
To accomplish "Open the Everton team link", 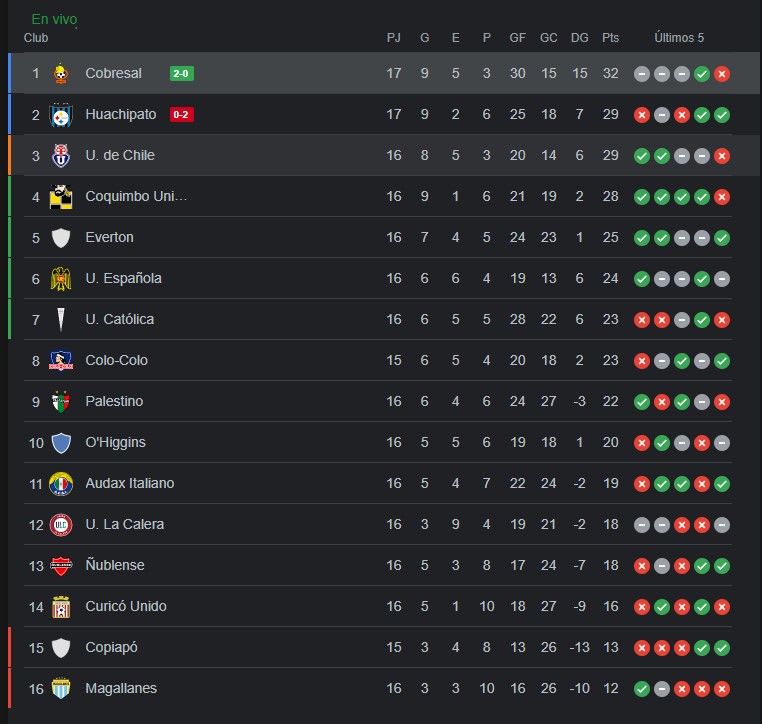I will click(109, 237).
